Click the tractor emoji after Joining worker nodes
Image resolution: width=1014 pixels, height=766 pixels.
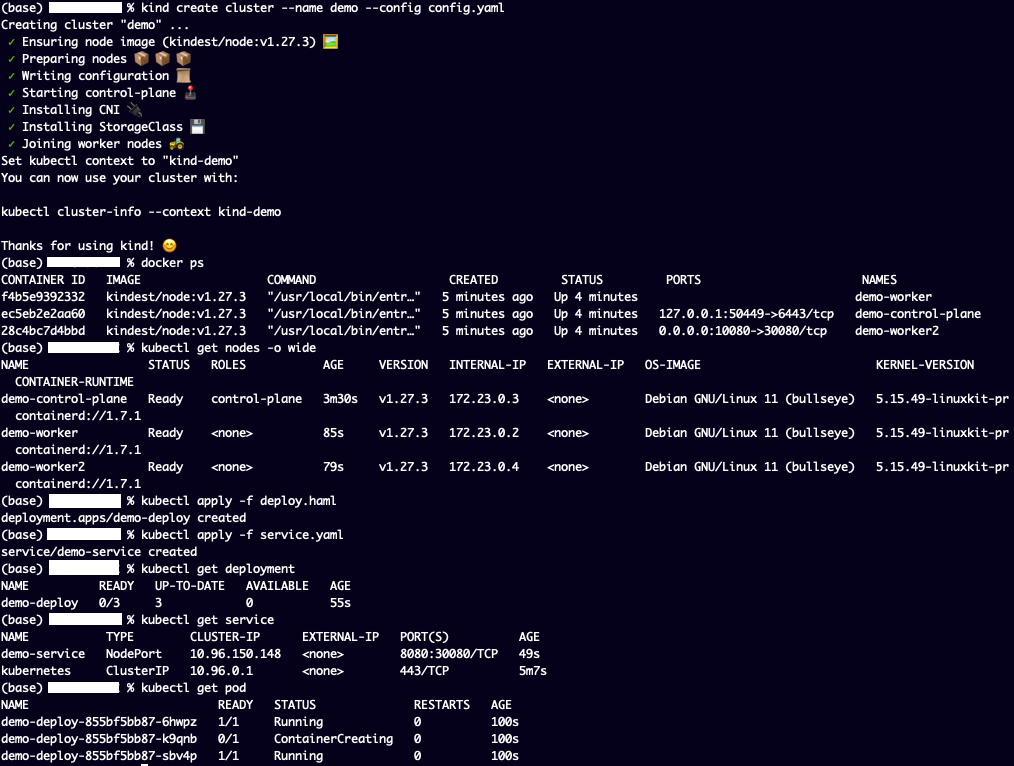[176, 144]
